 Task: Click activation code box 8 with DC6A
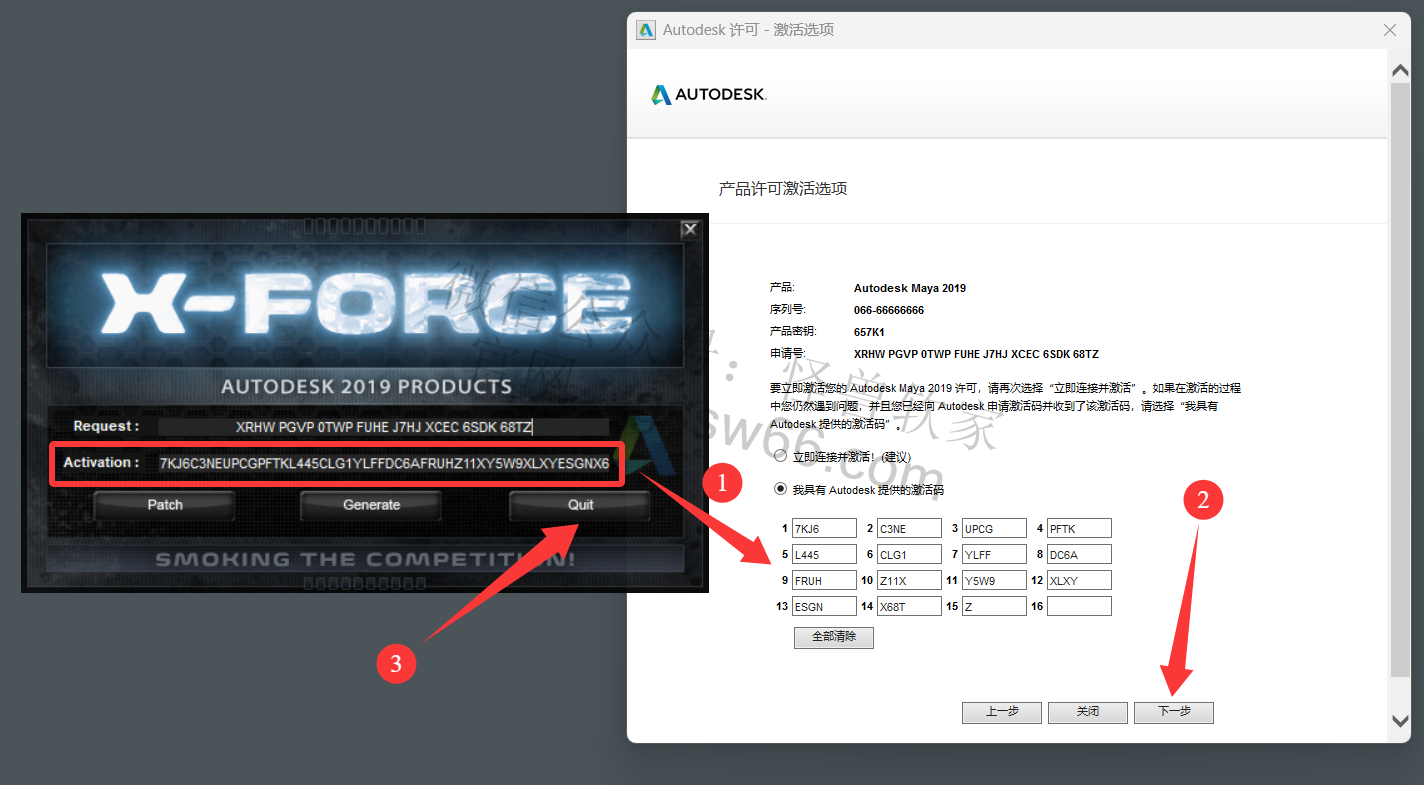[1079, 555]
